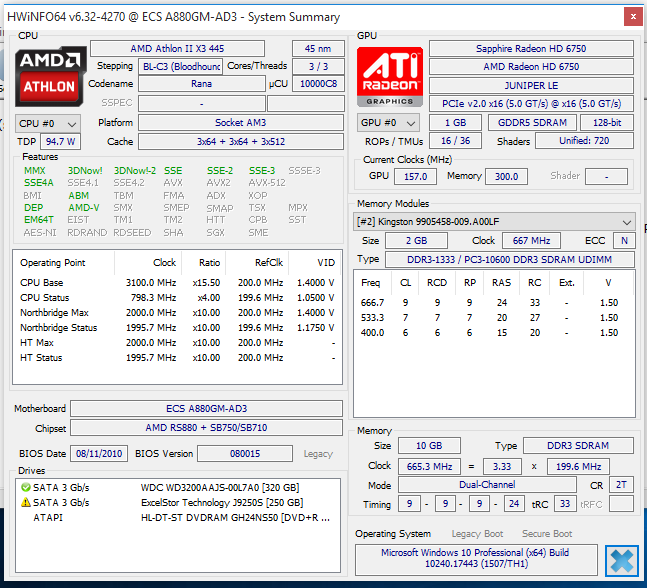Click the Socket AM3 platform value
This screenshot has width=647, height=588.
[x=241, y=123]
